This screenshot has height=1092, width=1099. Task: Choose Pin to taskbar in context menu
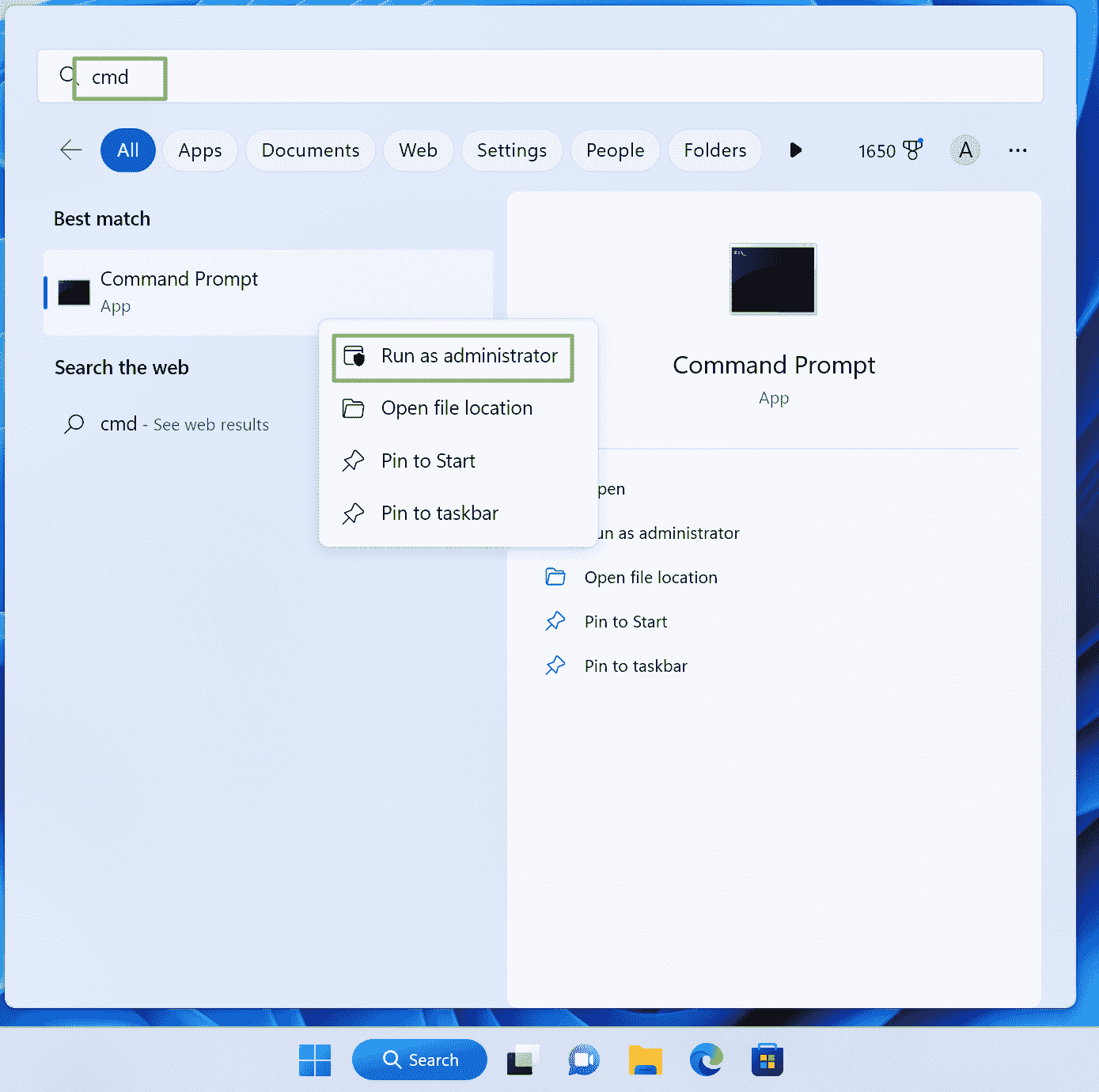tap(458, 513)
